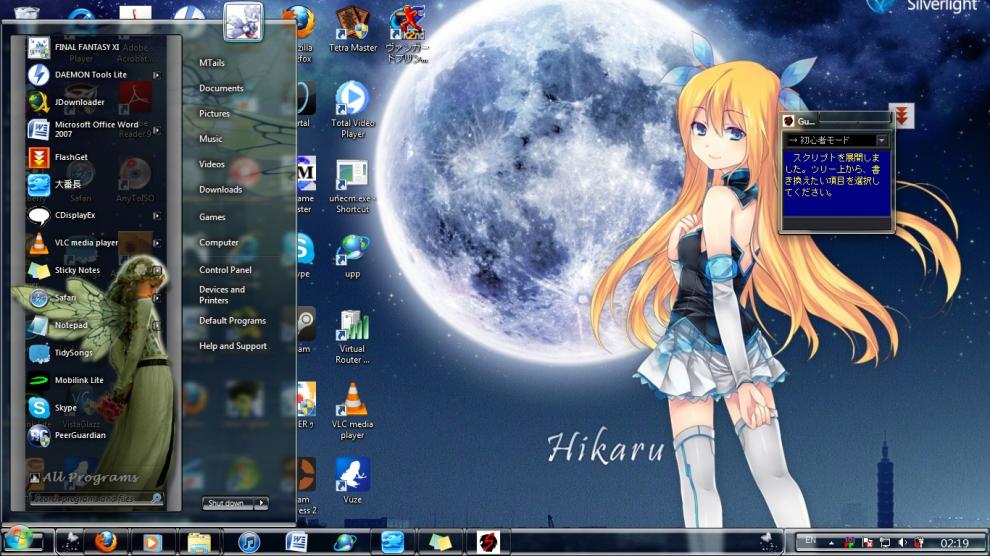Screen dimensions: 990x556
Task: Open Videos from Start menu
Action: [212, 164]
